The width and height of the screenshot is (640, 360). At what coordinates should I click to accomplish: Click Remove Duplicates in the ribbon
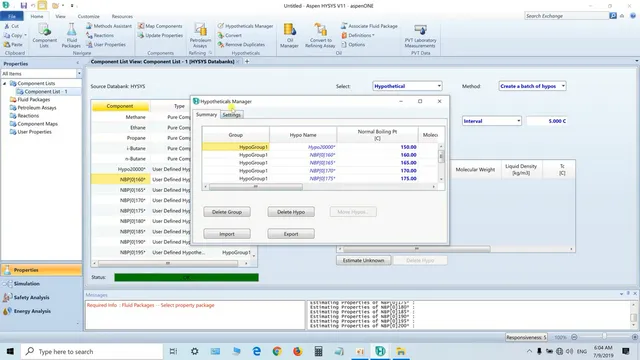click(x=241, y=44)
